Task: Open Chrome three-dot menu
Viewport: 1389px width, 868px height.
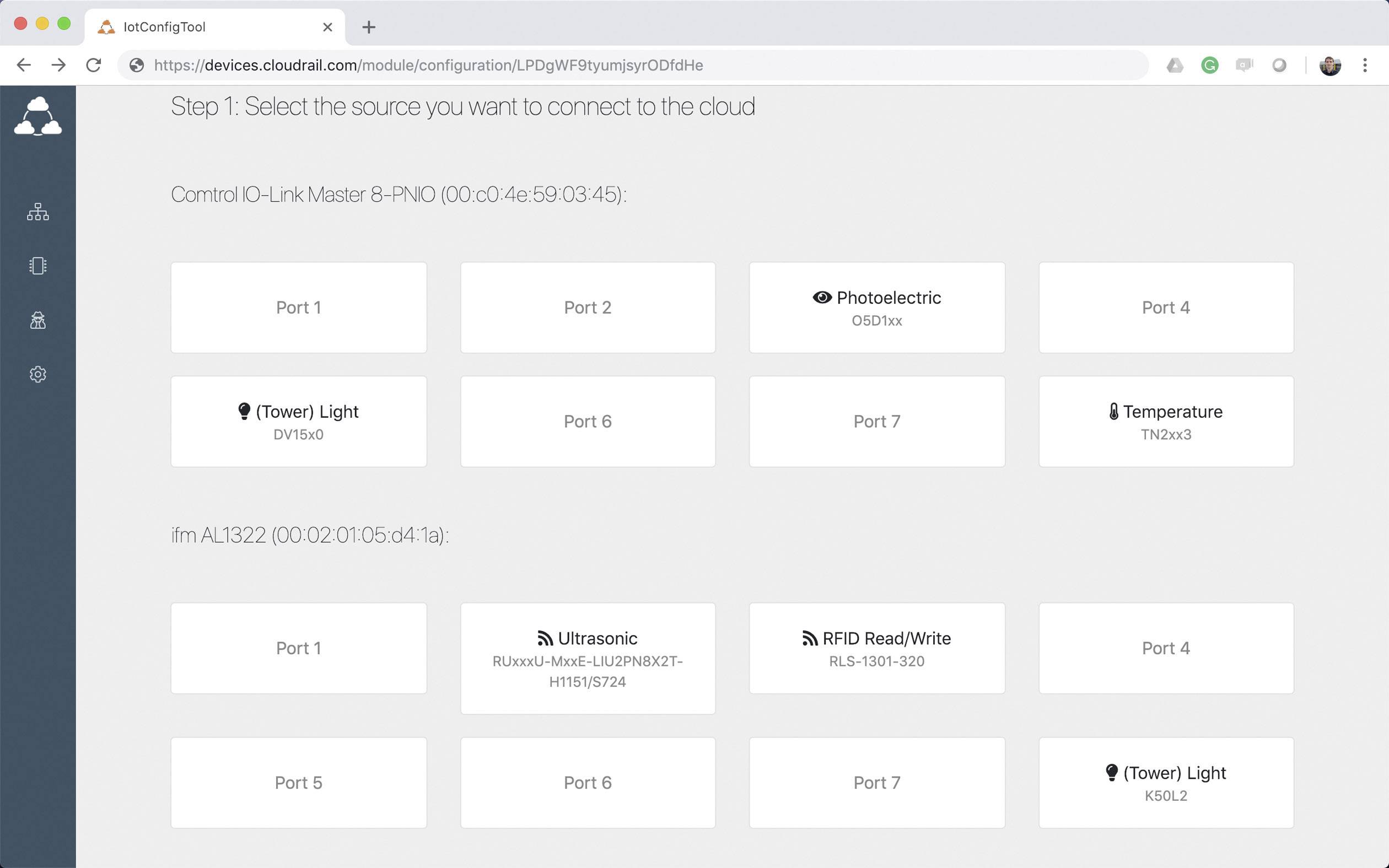Action: coord(1365,66)
